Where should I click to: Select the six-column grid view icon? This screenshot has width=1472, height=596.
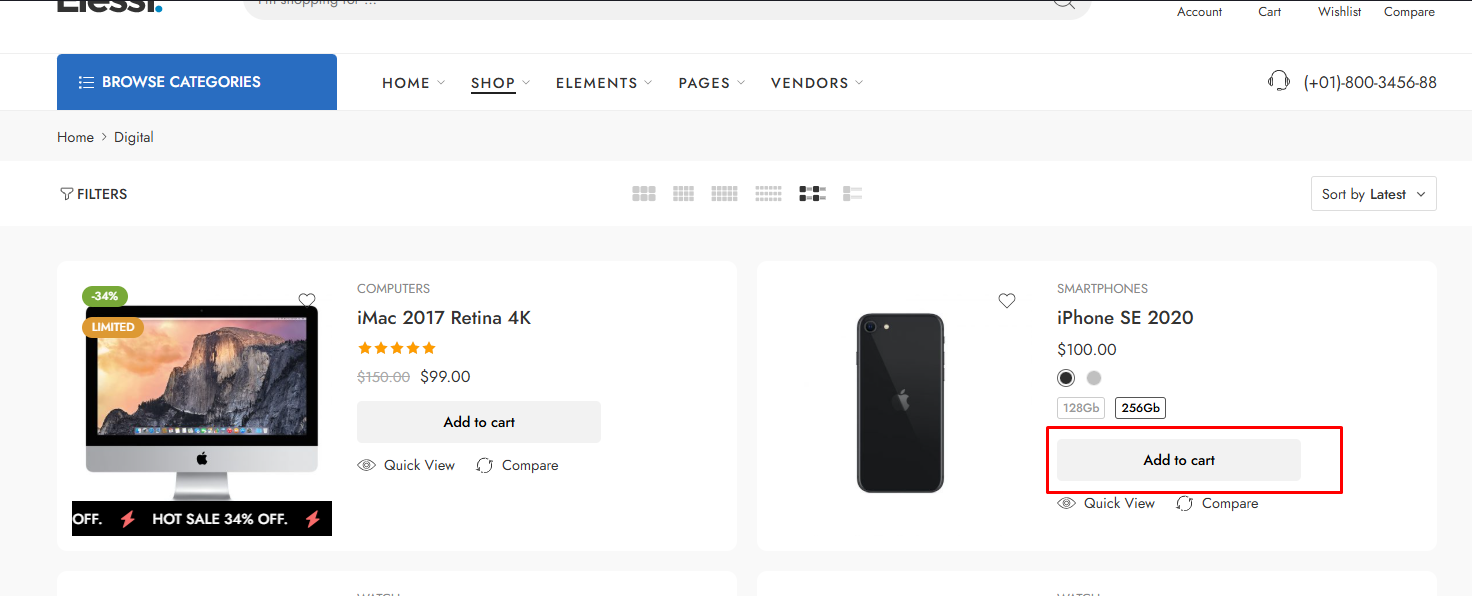[768, 194]
